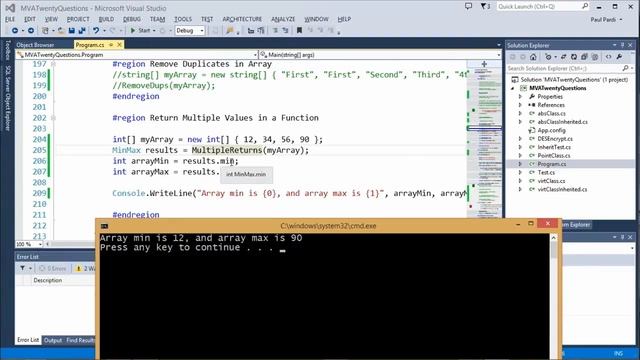The image size is (640, 360).
Task: Click the Open File toolbar icon
Action: (x=61, y=31)
